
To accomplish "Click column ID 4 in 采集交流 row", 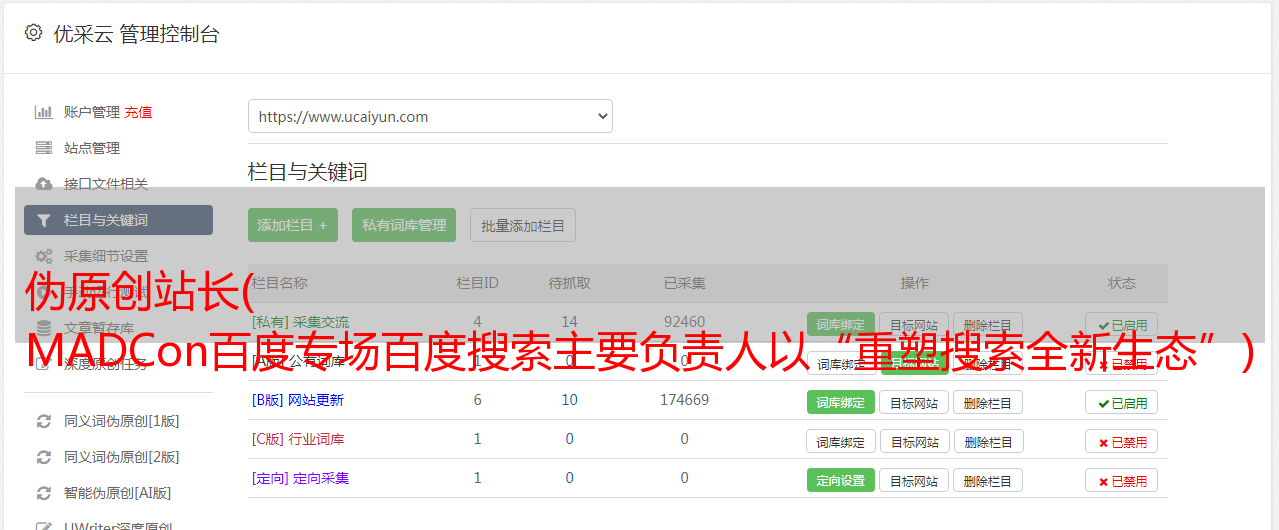I will point(477,322).
